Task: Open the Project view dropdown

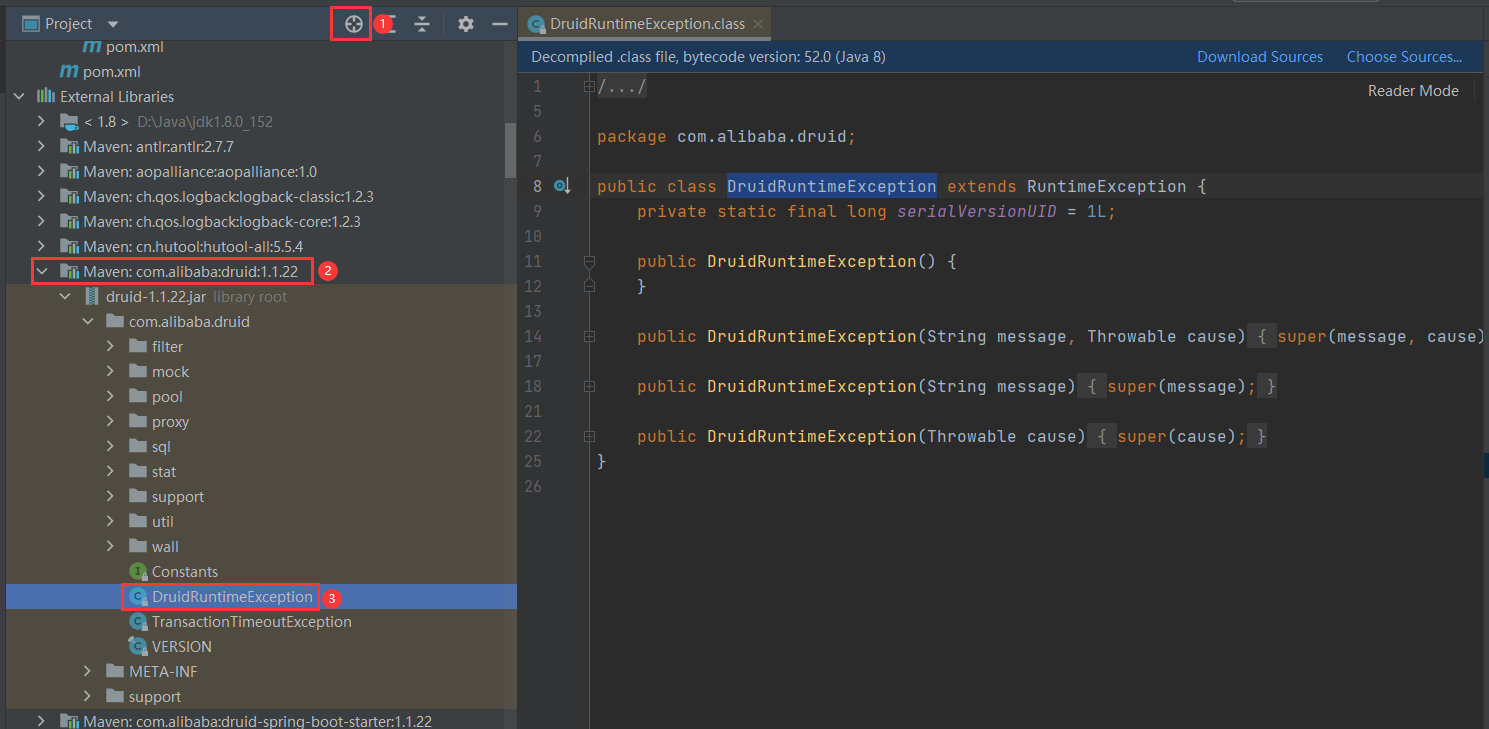Action: coord(112,24)
